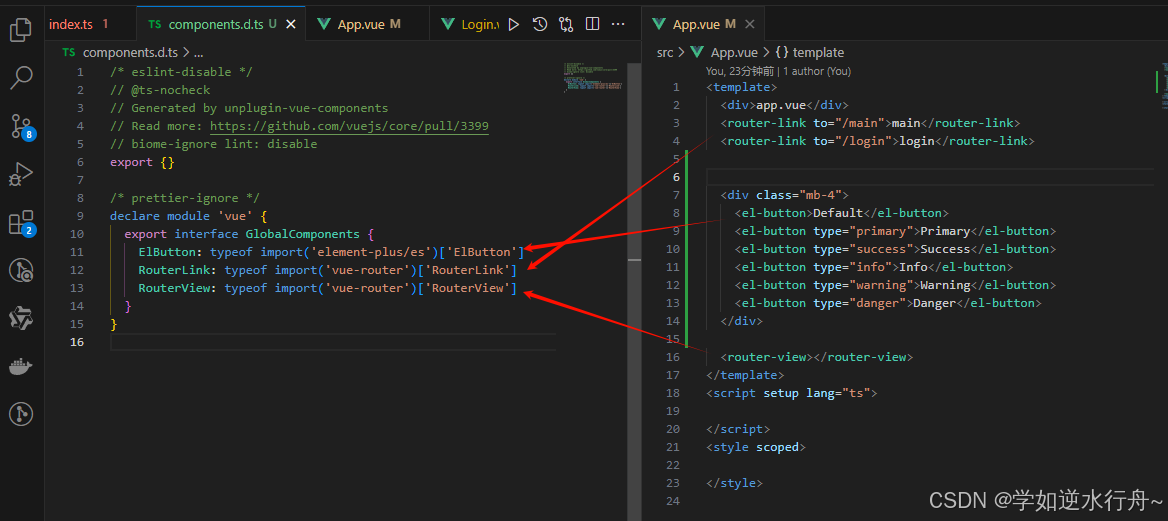Image resolution: width=1168 pixels, height=521 pixels.
Task: Click the 'style scoped' line
Action: [756, 447]
